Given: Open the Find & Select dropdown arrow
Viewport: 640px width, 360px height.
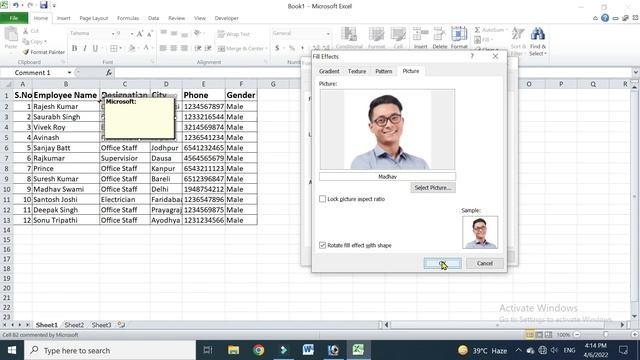Looking at the screenshot, I should [x=545, y=53].
